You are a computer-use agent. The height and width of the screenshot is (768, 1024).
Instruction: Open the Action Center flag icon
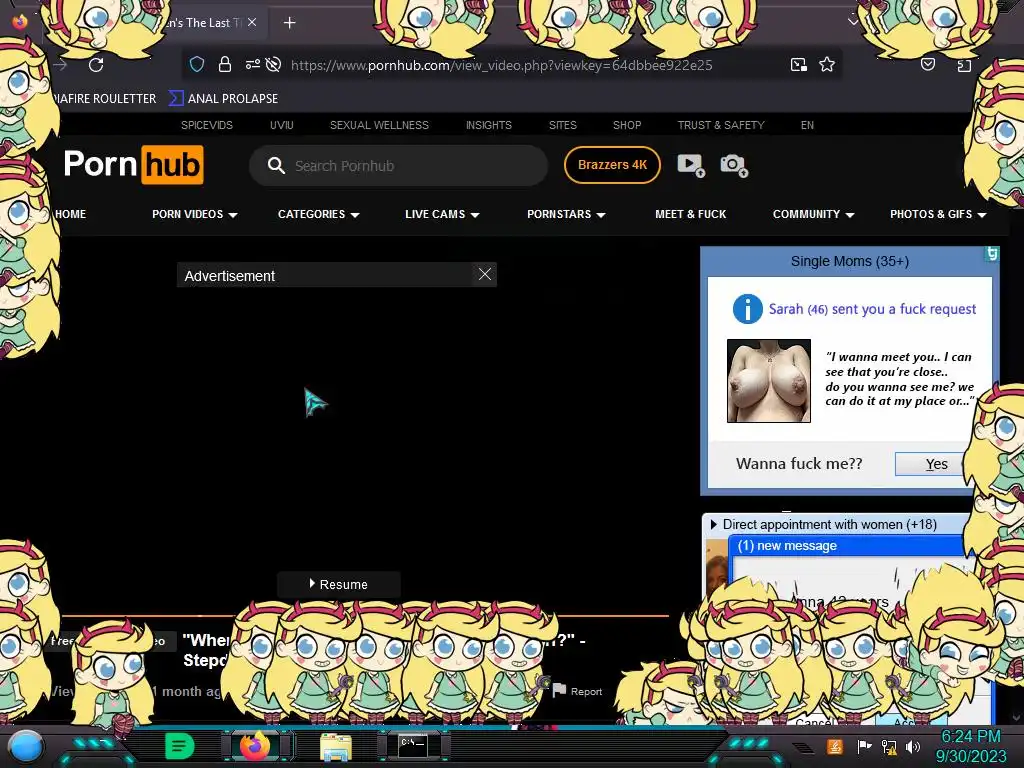point(864,746)
